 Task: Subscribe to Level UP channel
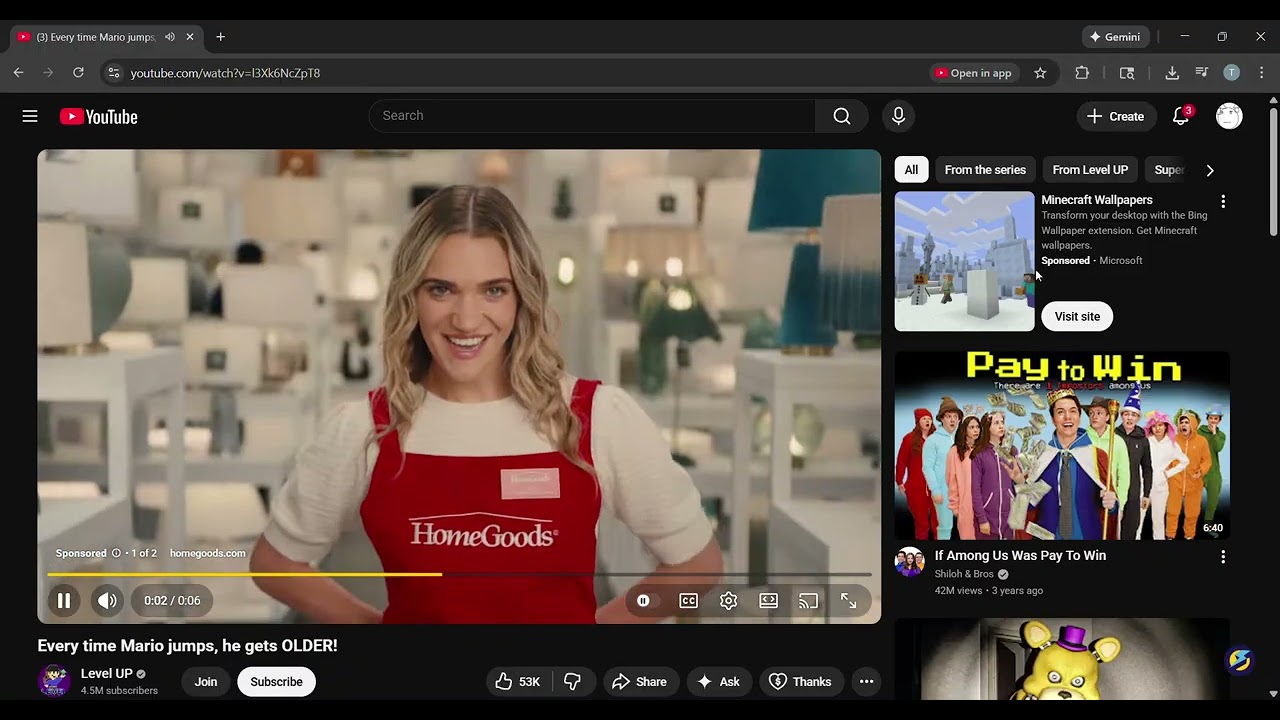276,682
